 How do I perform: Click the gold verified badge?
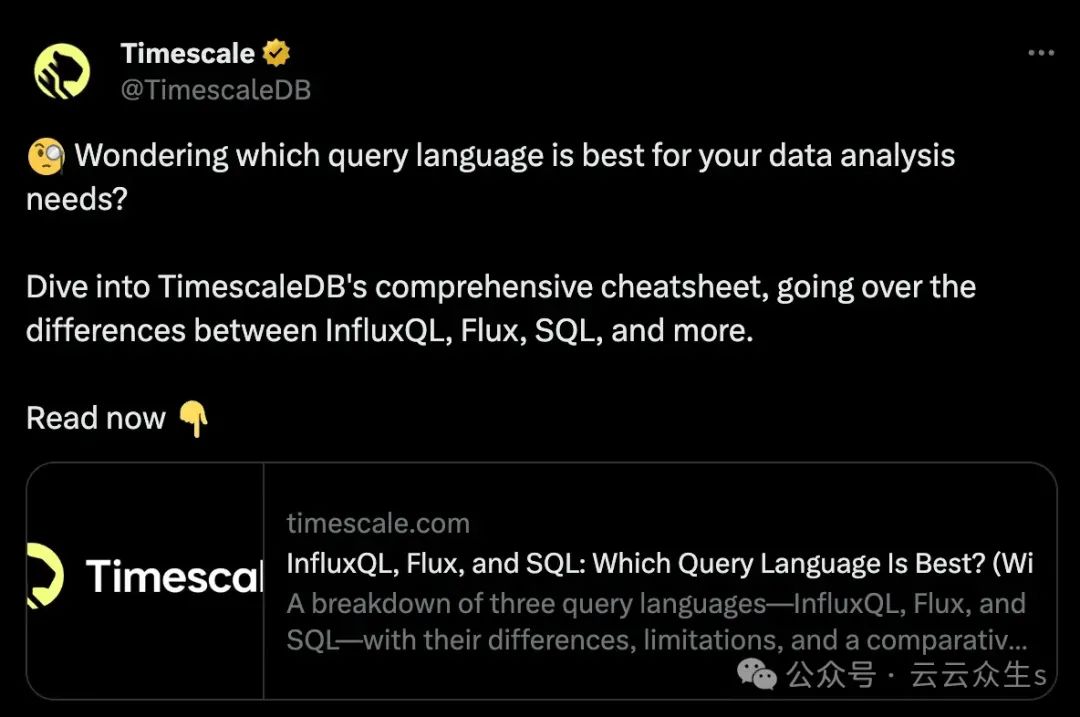[x=276, y=53]
